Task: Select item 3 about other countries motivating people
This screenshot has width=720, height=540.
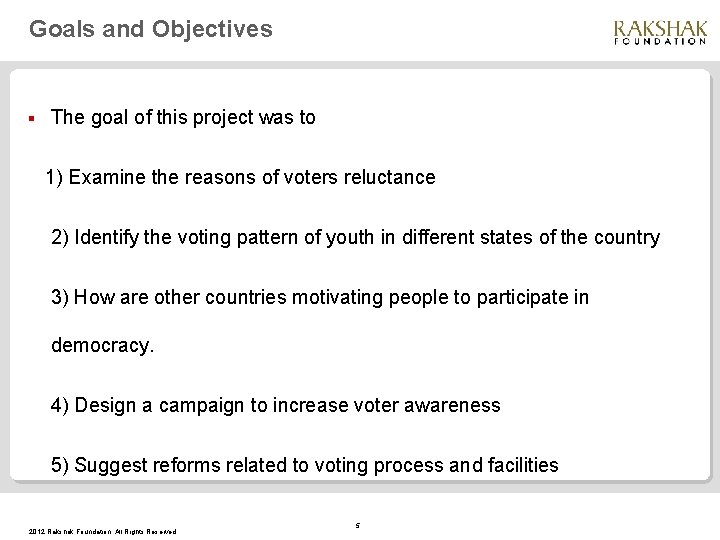Action: click(320, 297)
